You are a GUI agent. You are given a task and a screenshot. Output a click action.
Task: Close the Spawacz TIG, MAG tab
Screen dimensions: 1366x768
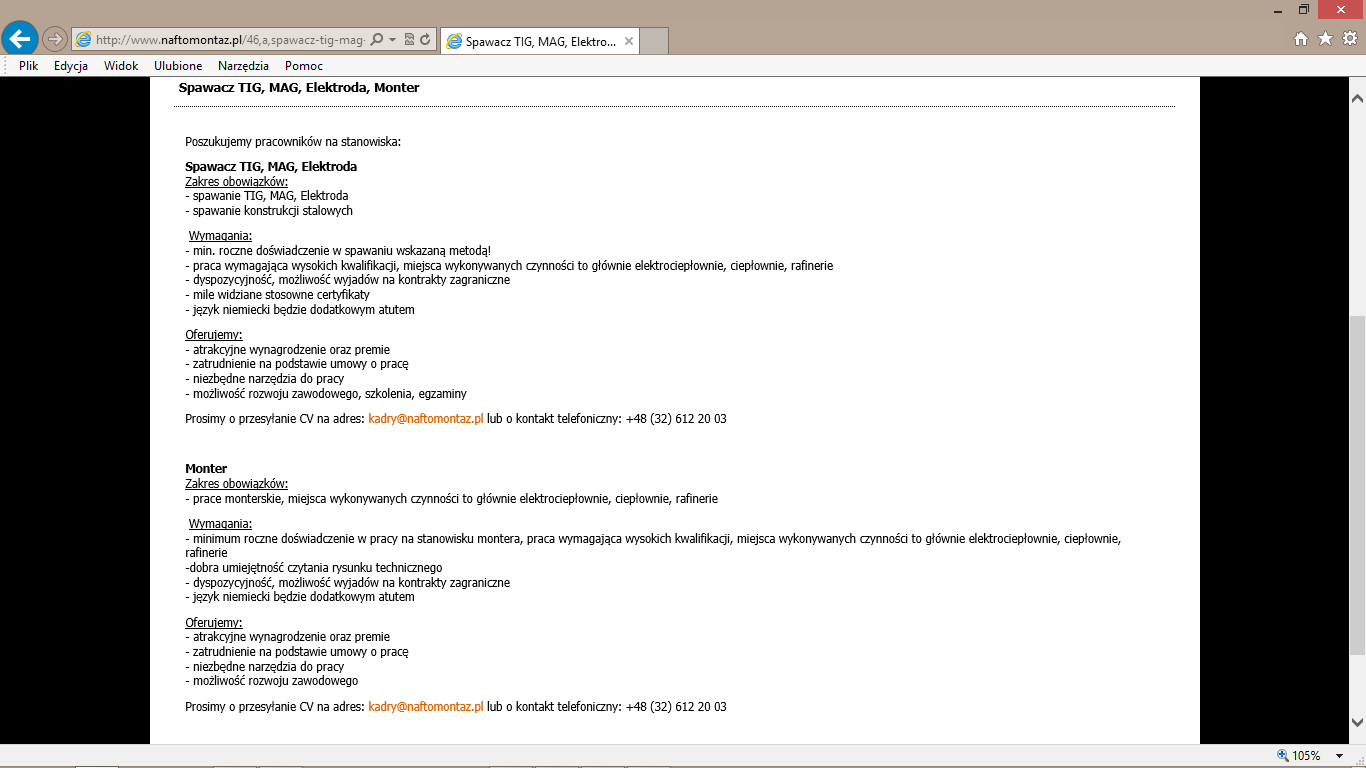(629, 41)
